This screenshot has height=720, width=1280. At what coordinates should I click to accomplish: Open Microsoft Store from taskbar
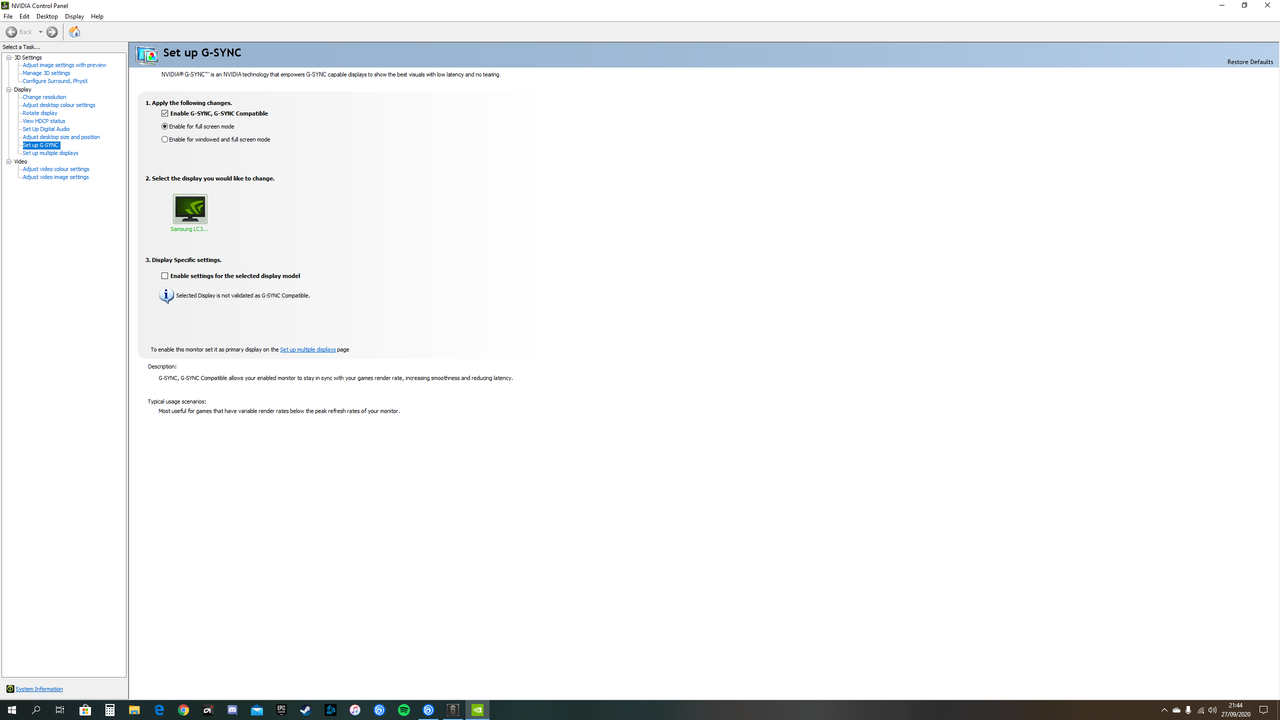pyautogui.click(x=85, y=710)
